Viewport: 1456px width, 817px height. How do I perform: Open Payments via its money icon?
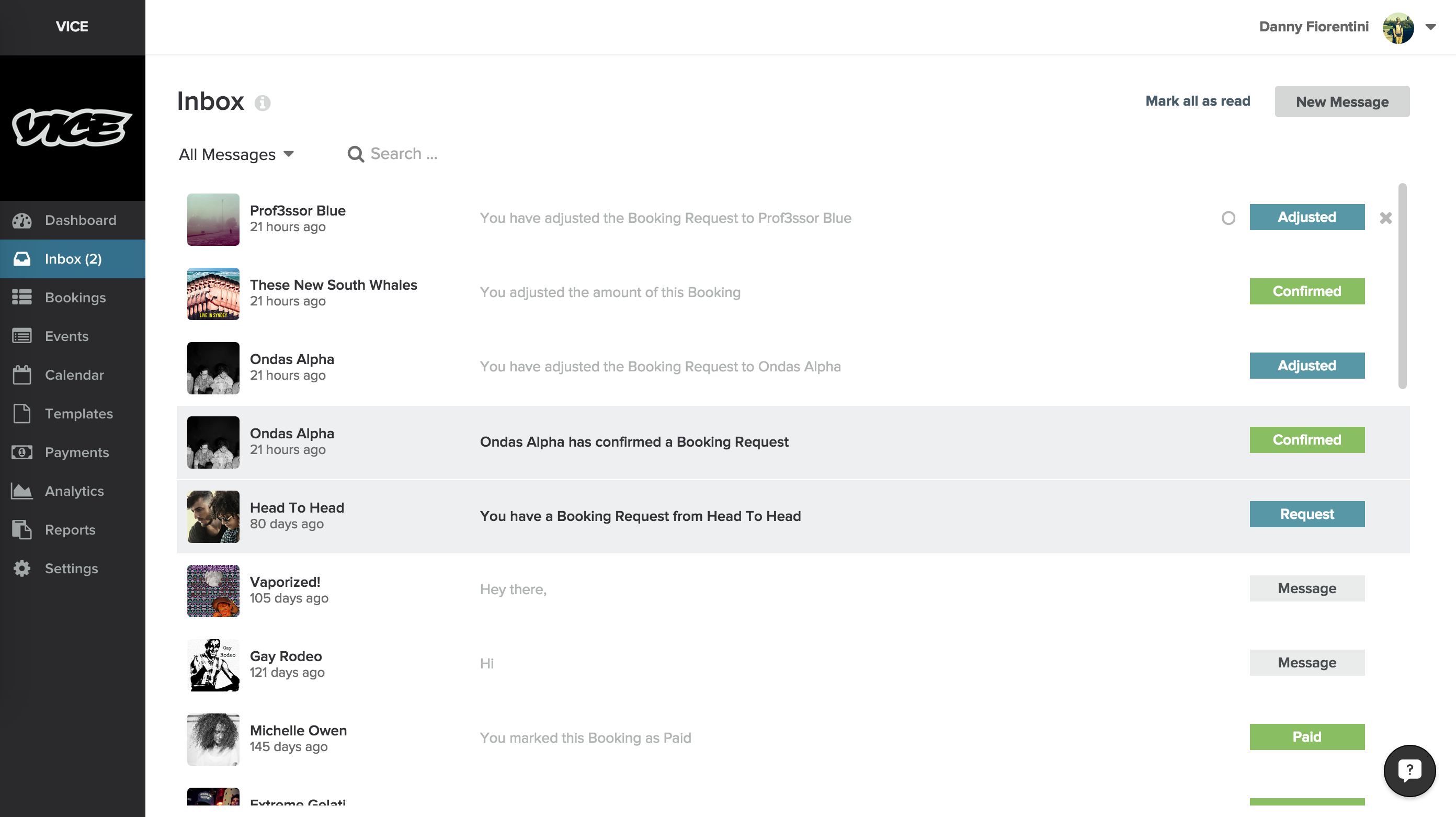[x=22, y=452]
